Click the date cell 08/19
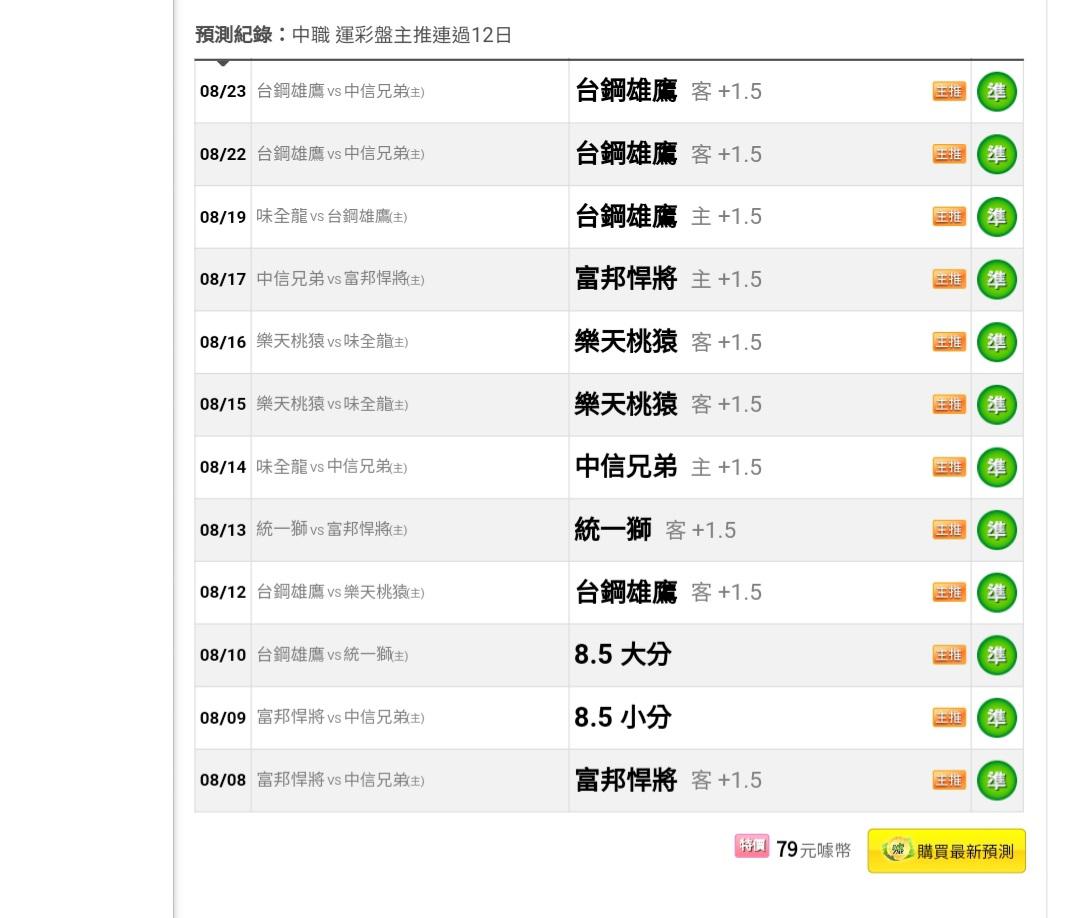The height and width of the screenshot is (918, 1080). pyautogui.click(x=222, y=217)
